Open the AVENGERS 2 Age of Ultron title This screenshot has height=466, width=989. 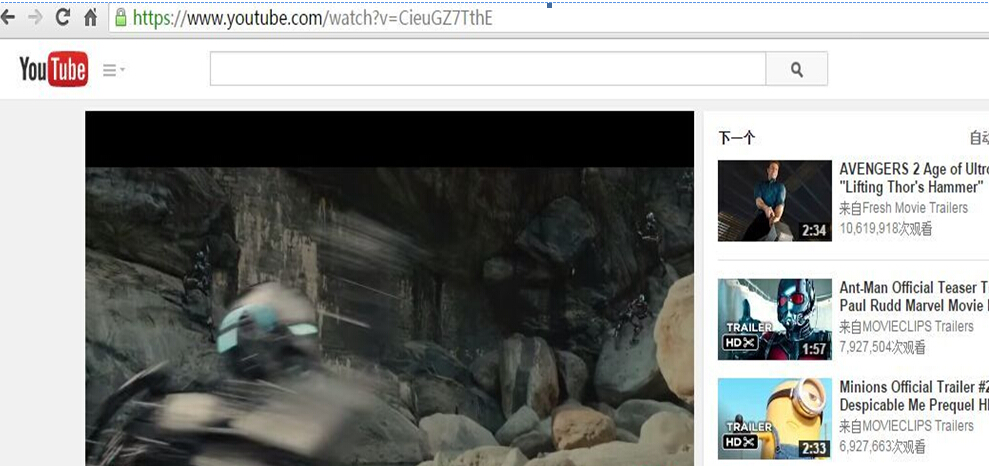pyautogui.click(x=914, y=178)
